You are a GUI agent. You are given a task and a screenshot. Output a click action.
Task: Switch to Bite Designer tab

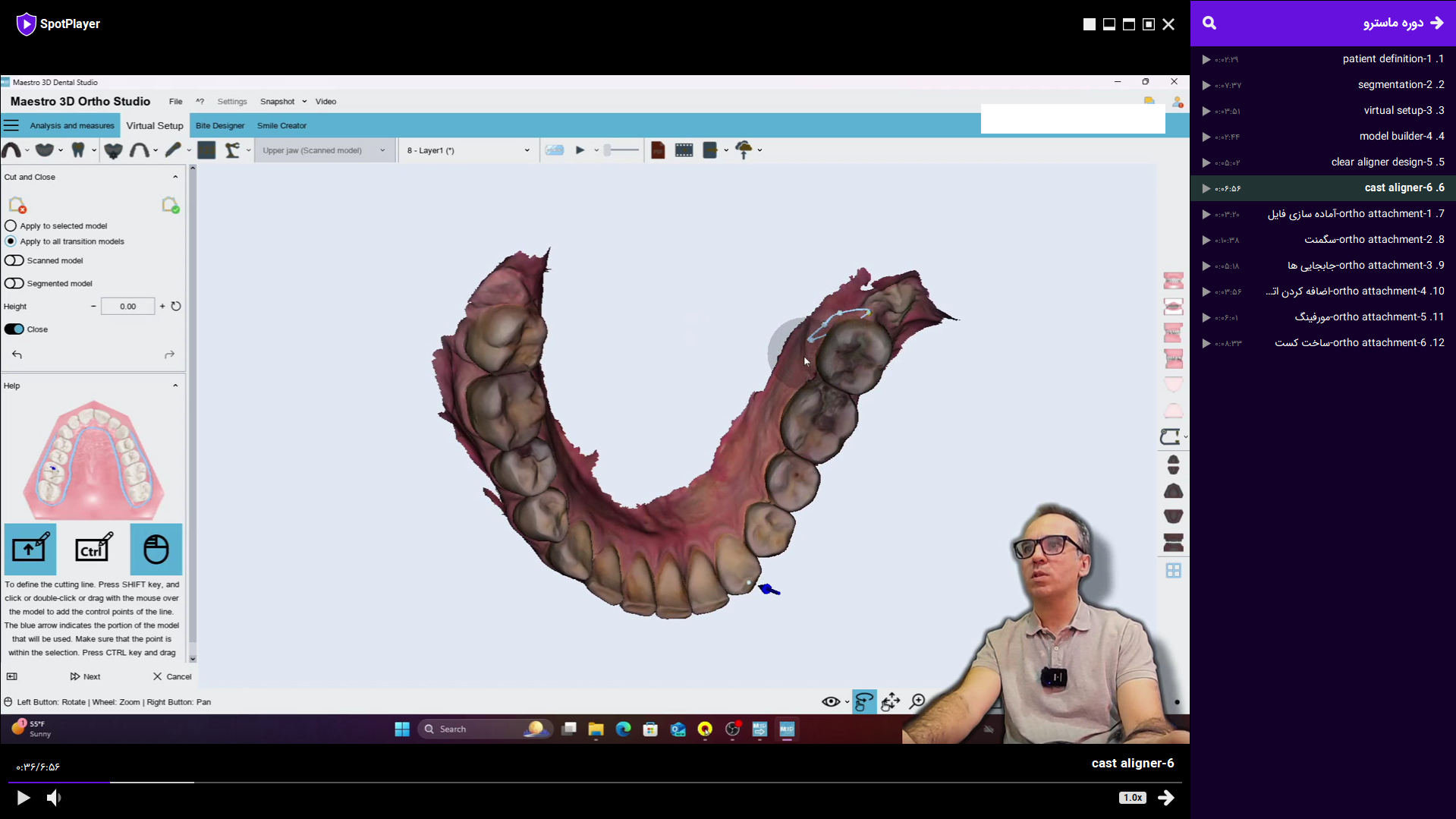click(220, 126)
